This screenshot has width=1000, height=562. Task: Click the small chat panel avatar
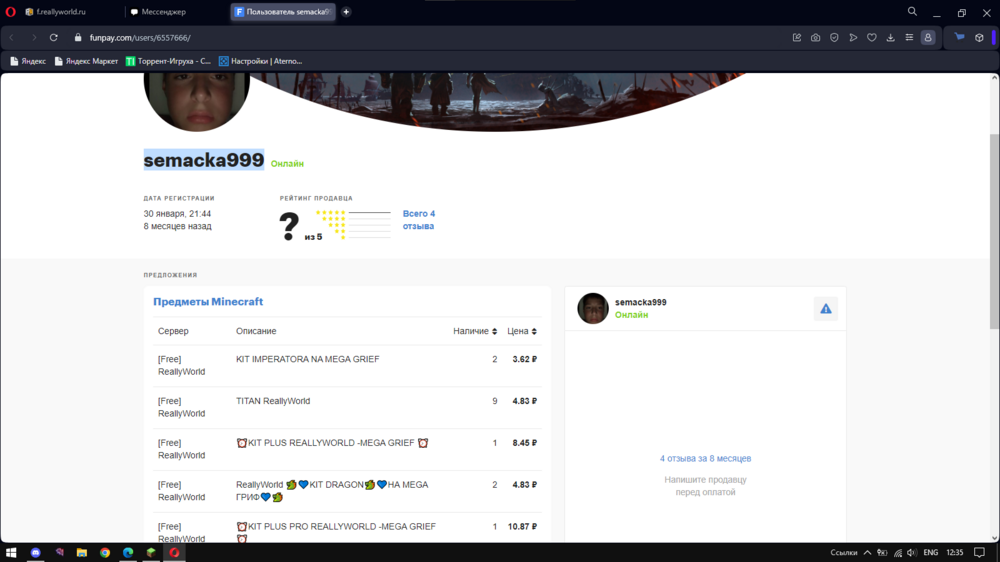click(592, 309)
